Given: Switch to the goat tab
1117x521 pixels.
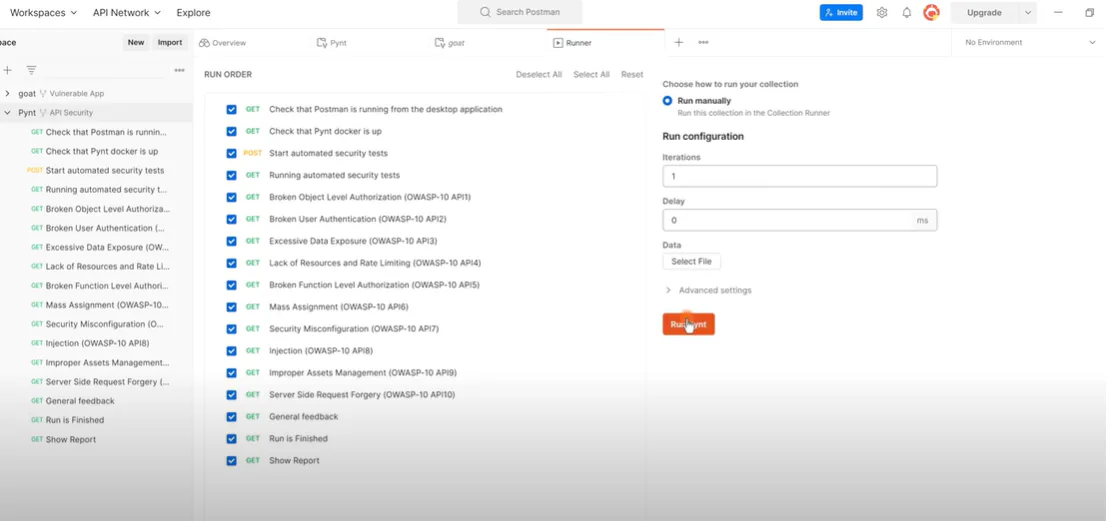Looking at the screenshot, I should (x=450, y=43).
